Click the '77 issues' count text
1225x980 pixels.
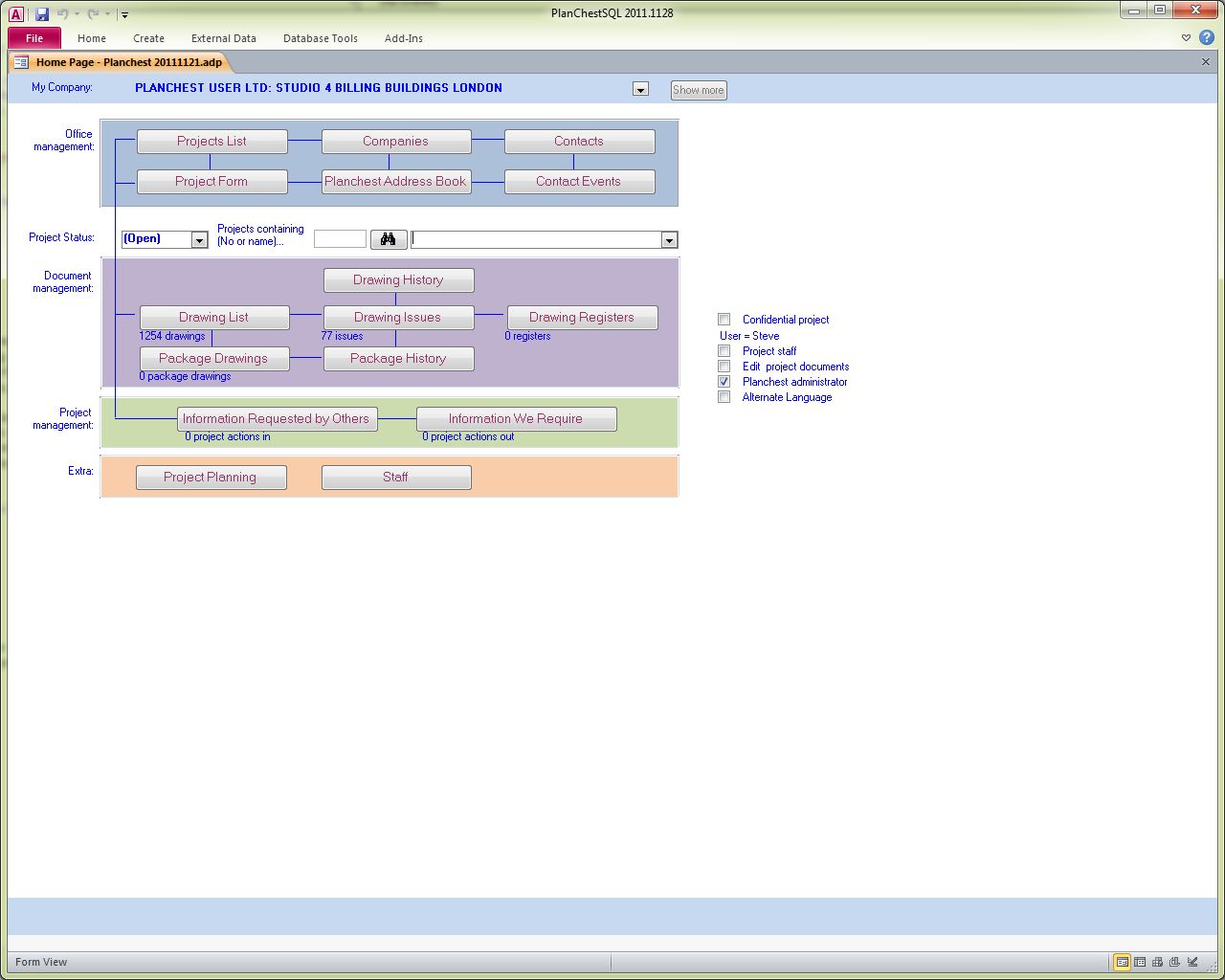click(x=343, y=337)
